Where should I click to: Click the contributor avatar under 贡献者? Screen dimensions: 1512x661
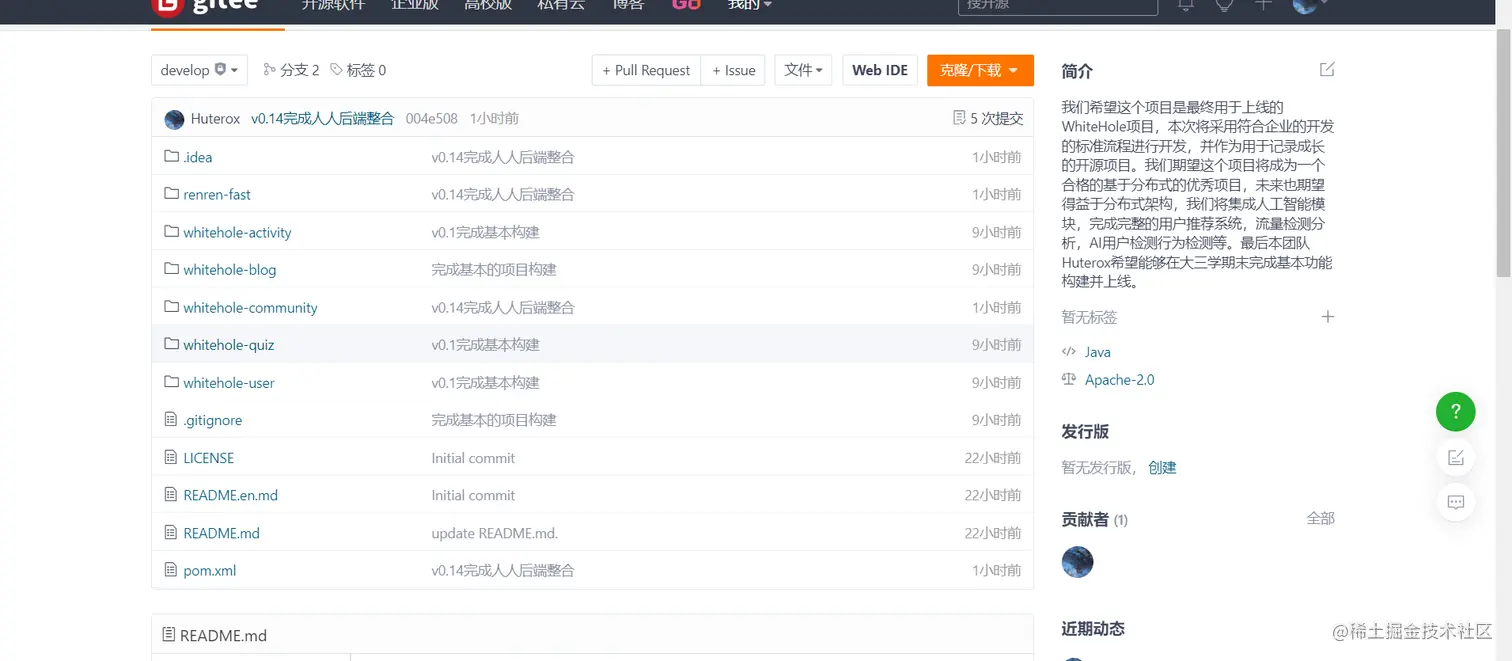pos(1077,562)
